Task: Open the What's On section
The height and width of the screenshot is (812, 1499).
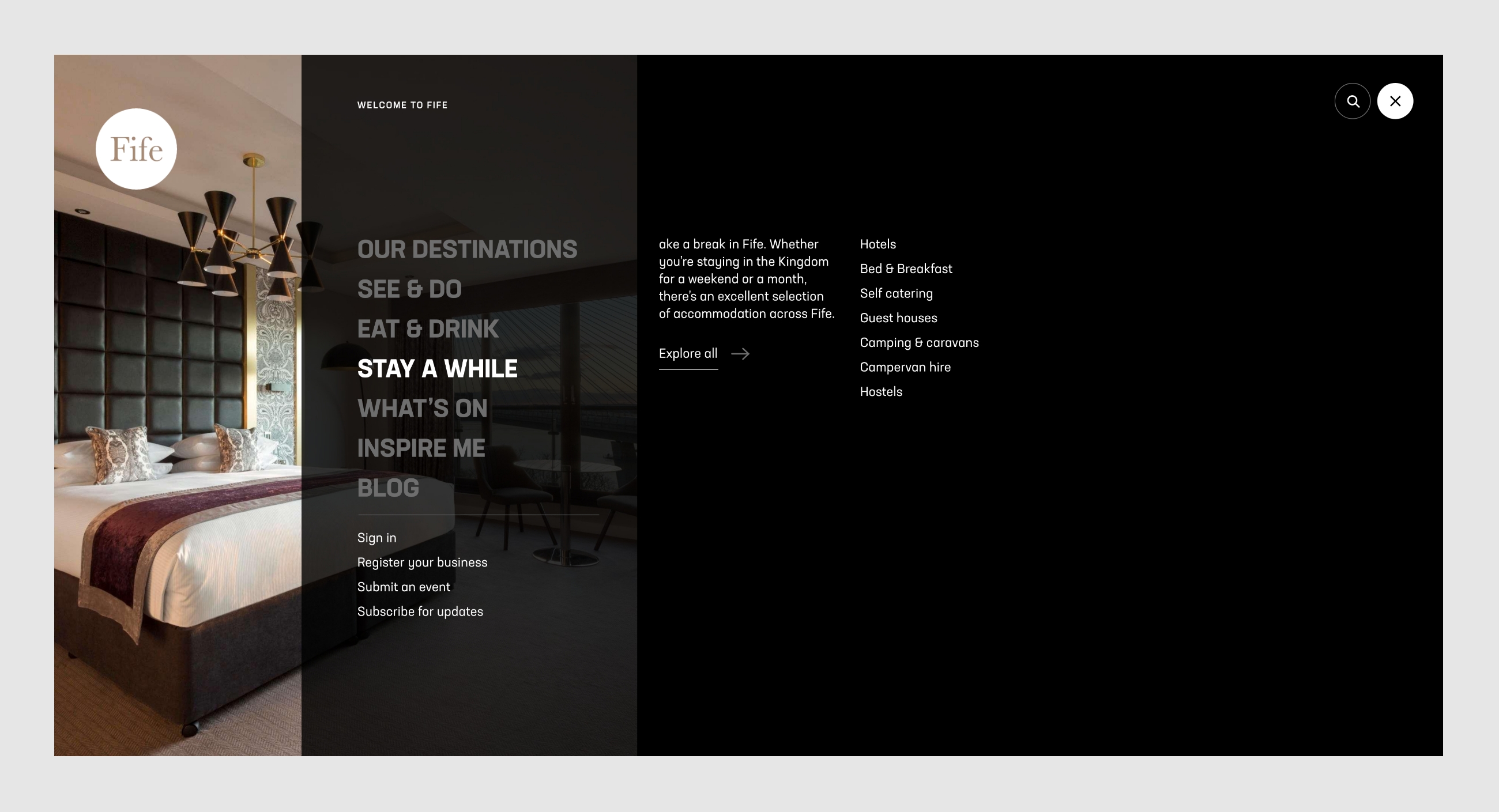Action: click(x=422, y=409)
